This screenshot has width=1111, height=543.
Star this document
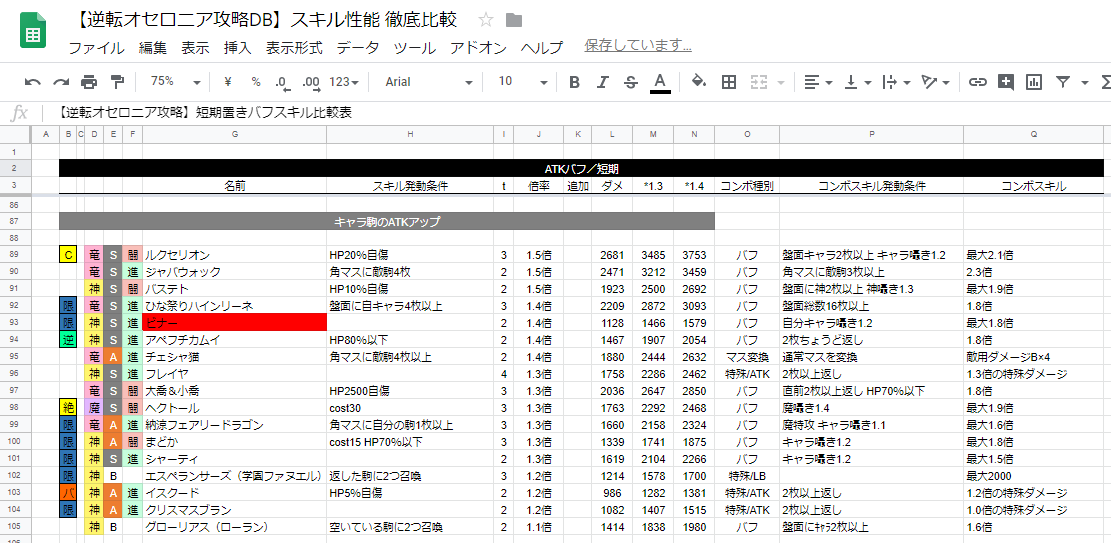(x=485, y=19)
